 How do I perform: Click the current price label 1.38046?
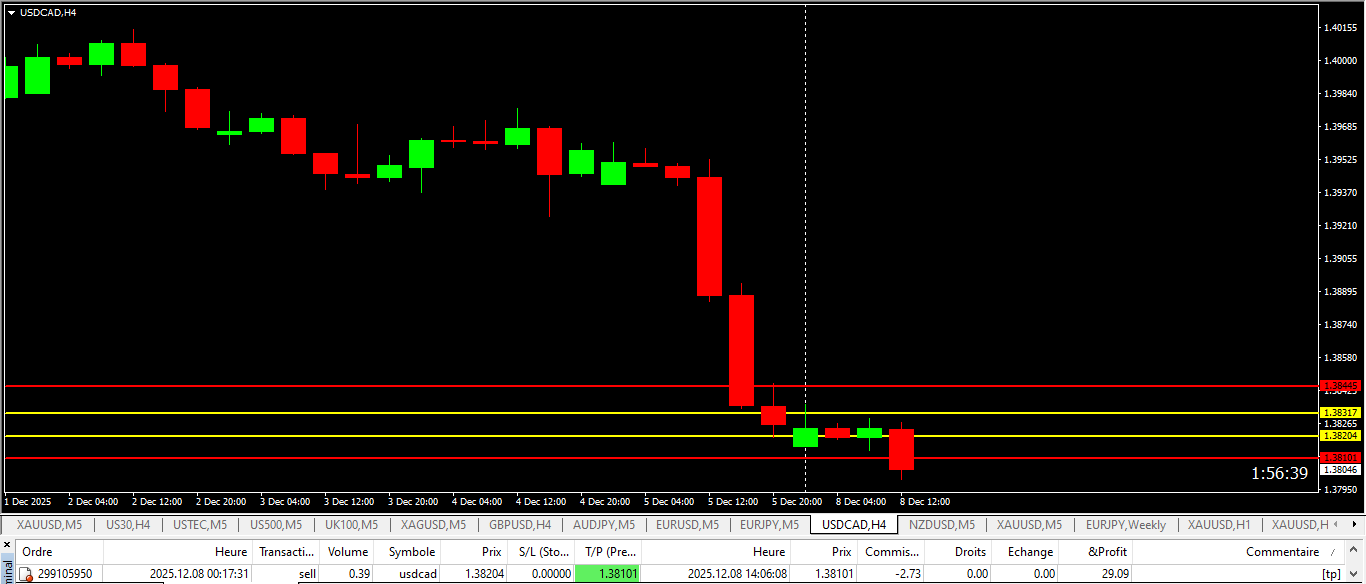point(1341,470)
